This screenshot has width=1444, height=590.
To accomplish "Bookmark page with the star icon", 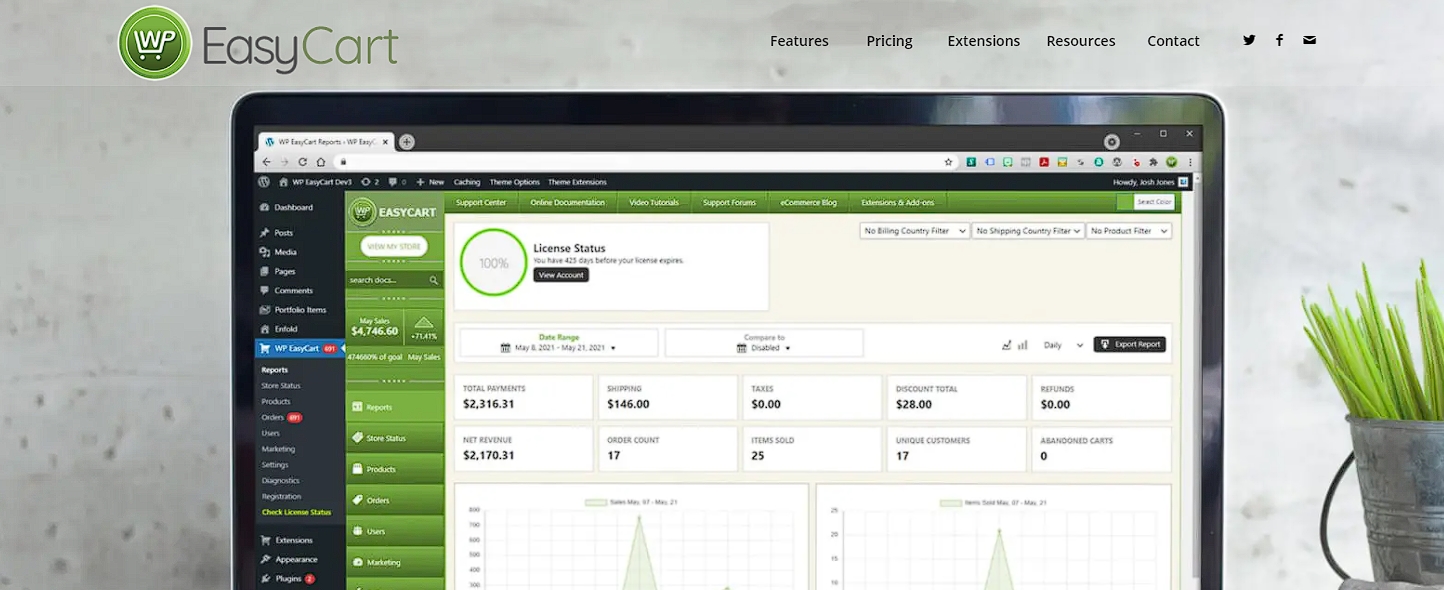I will (949, 162).
